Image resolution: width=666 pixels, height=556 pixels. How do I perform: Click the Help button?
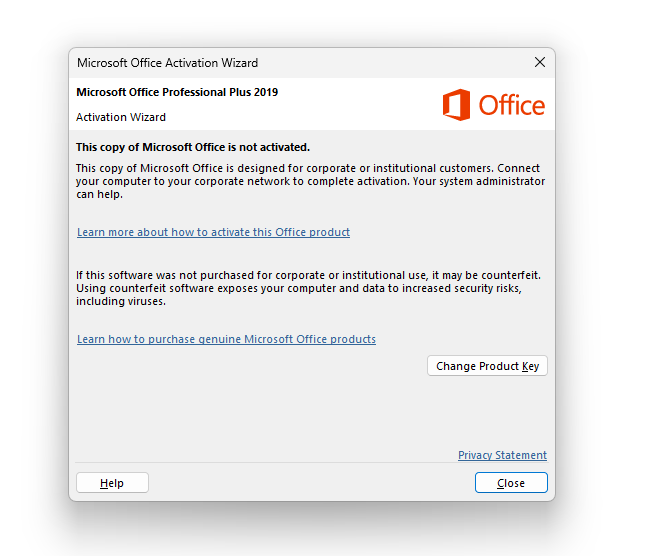[x=112, y=483]
